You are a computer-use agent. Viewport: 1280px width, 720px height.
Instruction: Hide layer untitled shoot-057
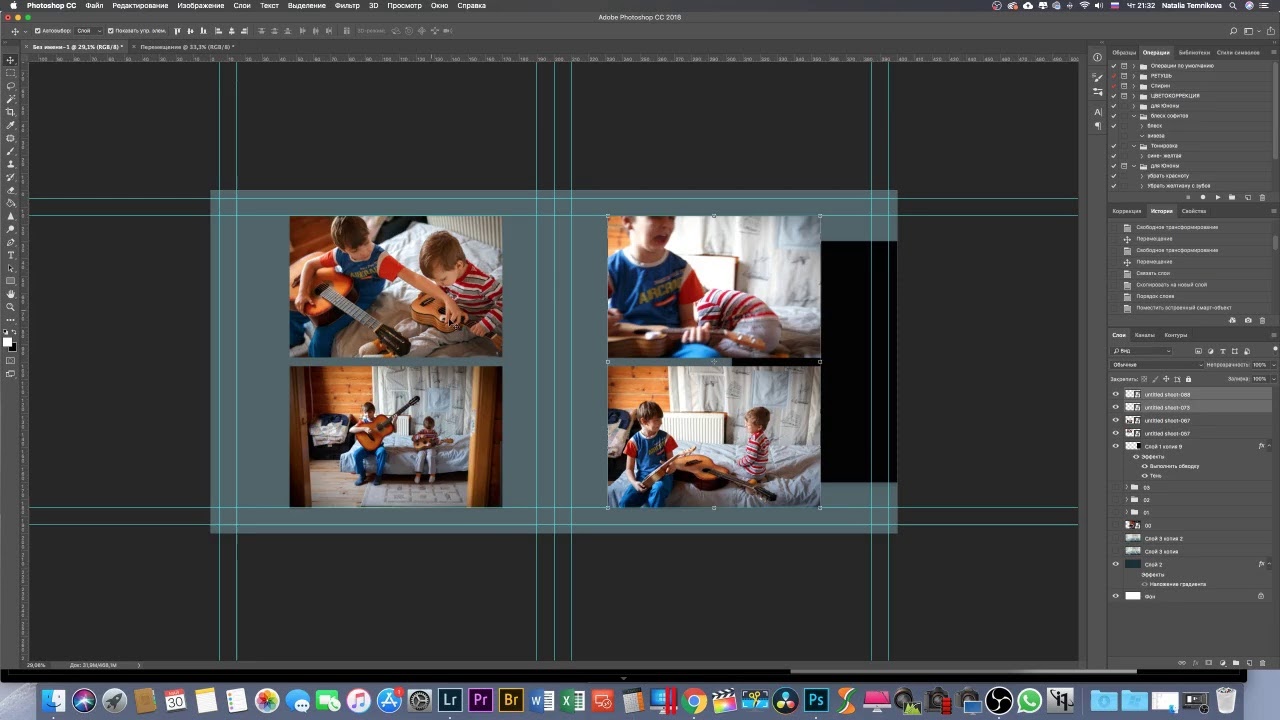(1116, 433)
